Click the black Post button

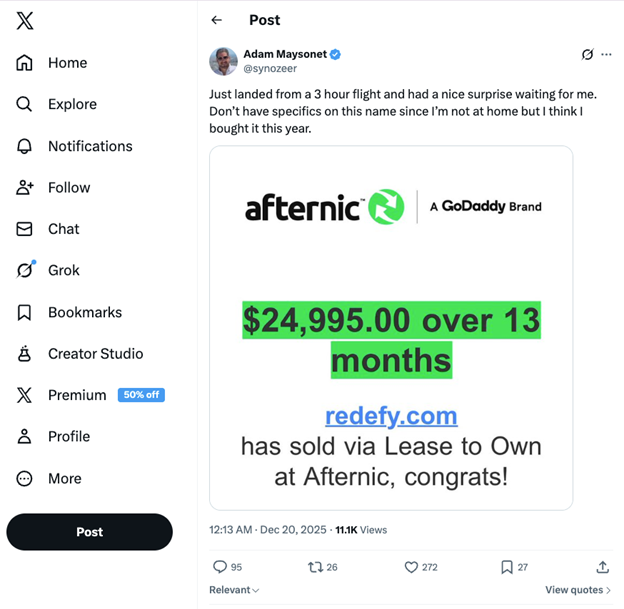click(x=89, y=532)
